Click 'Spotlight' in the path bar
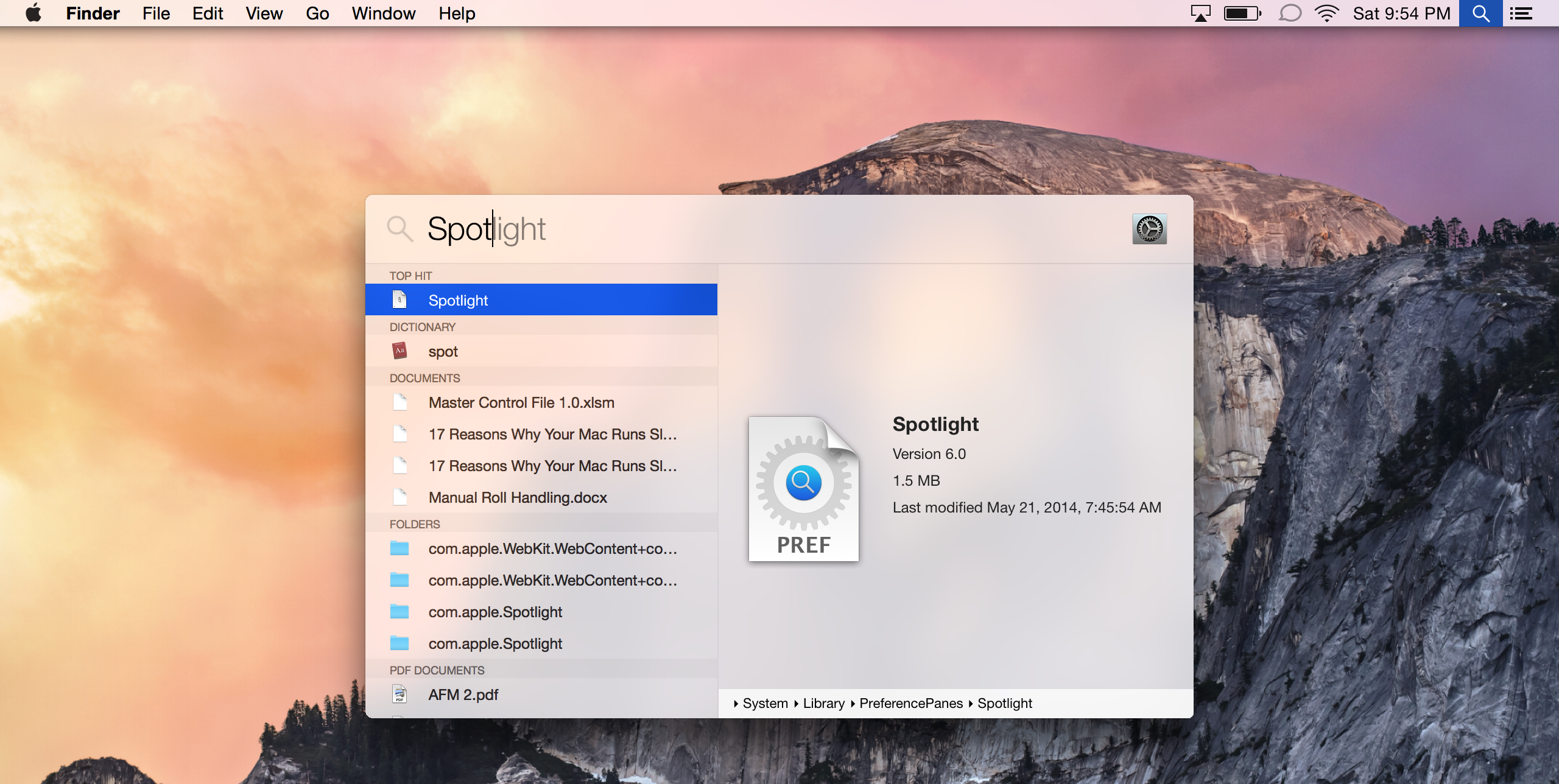The image size is (1559, 784). (1005, 703)
